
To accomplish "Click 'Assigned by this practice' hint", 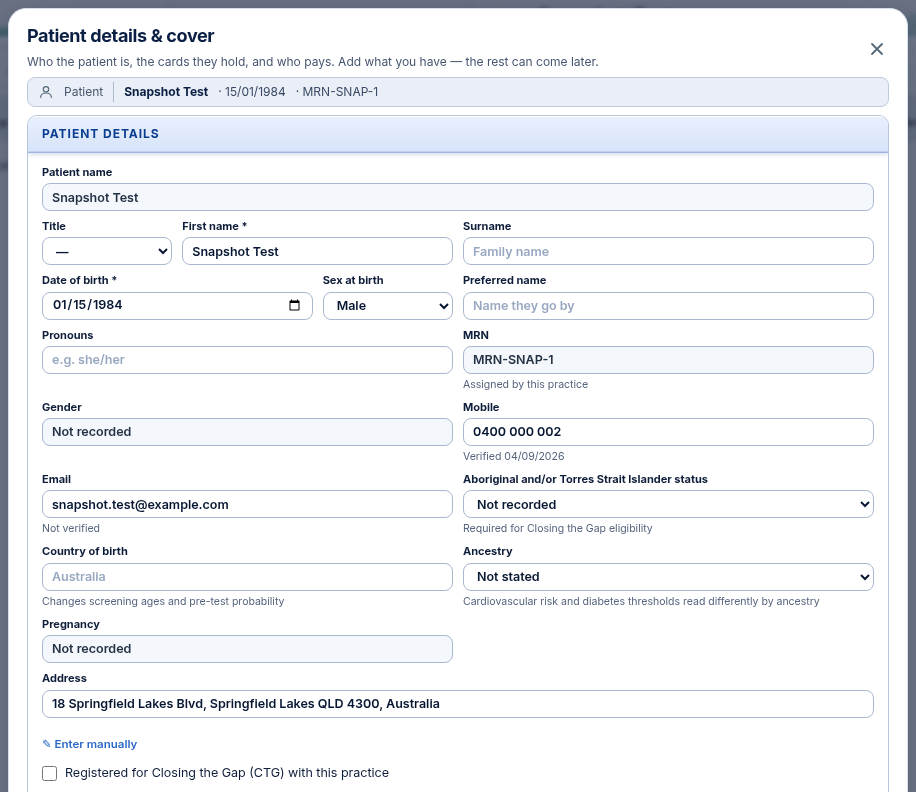I will pyautogui.click(x=525, y=384).
